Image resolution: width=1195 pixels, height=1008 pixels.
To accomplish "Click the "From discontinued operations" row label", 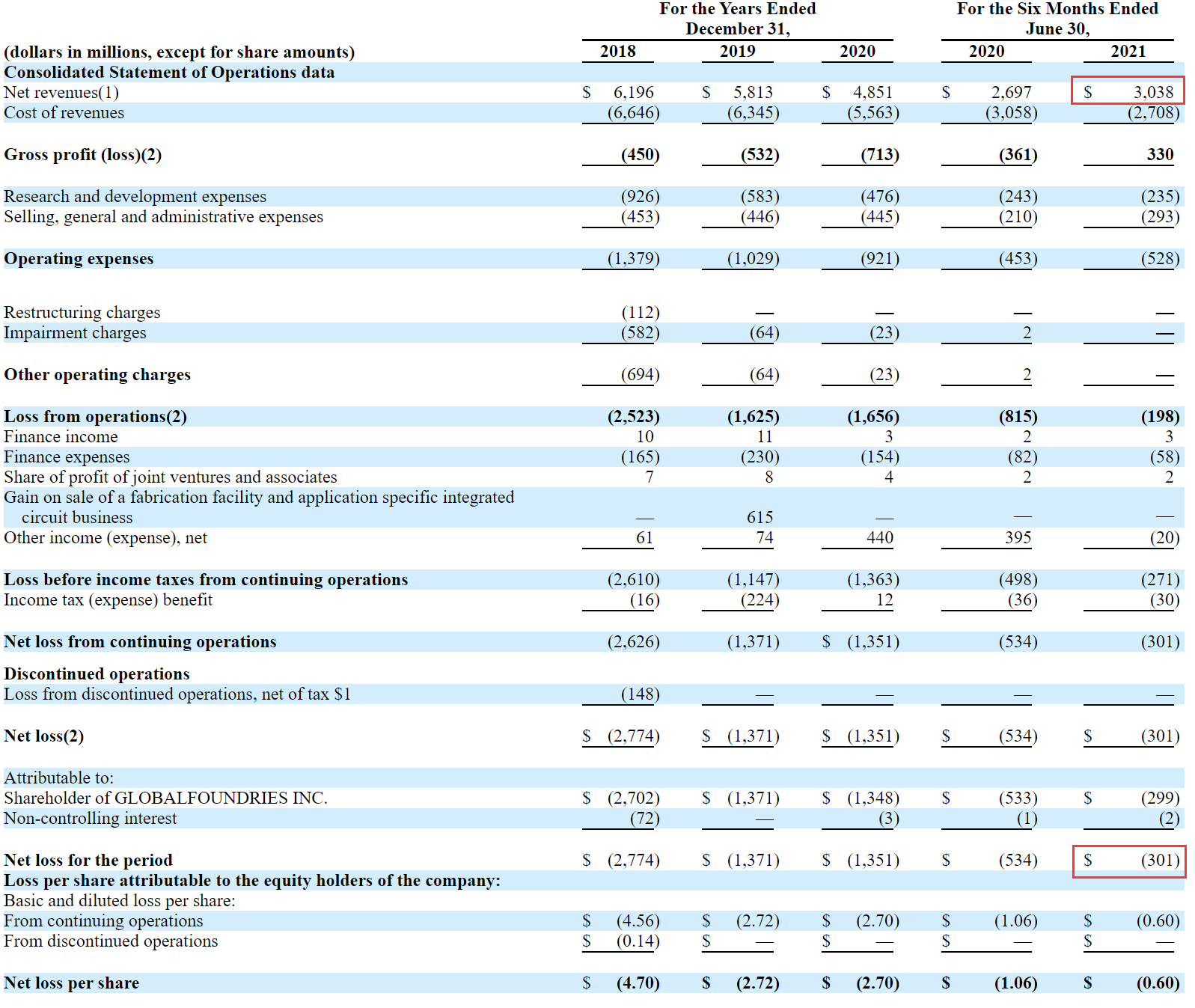I will pos(111,941).
